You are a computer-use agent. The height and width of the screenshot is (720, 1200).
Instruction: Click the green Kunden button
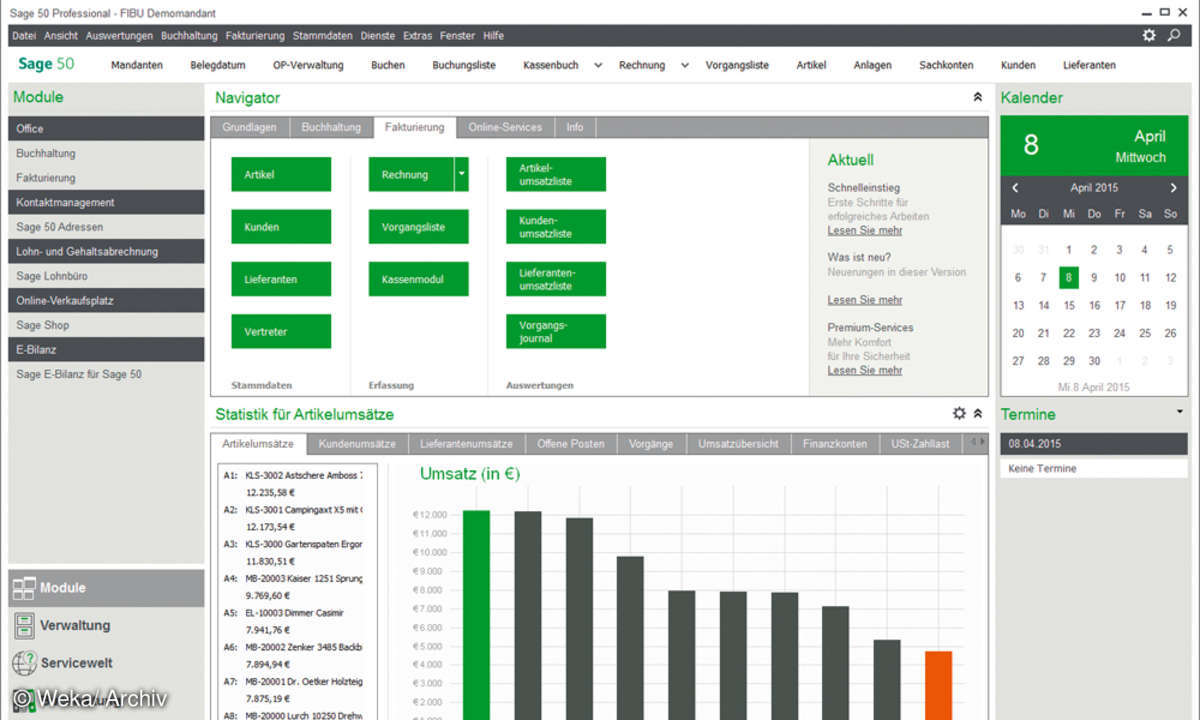click(x=281, y=227)
